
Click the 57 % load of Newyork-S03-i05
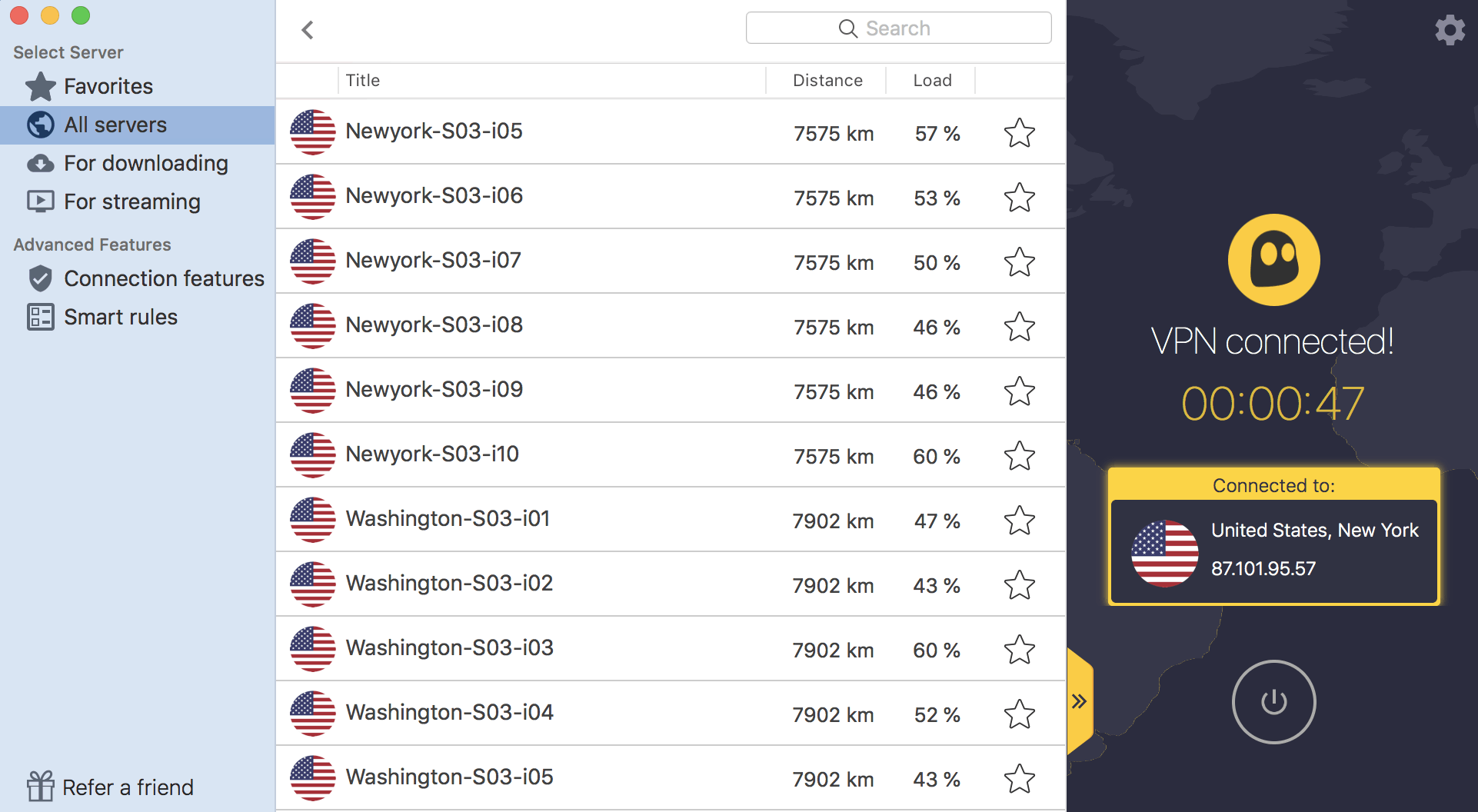[937, 134]
